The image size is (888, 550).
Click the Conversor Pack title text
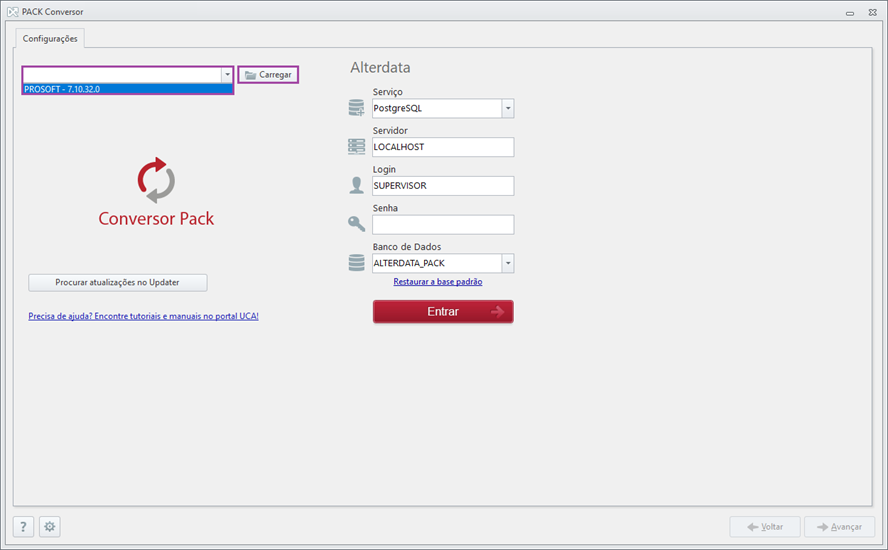[156, 219]
